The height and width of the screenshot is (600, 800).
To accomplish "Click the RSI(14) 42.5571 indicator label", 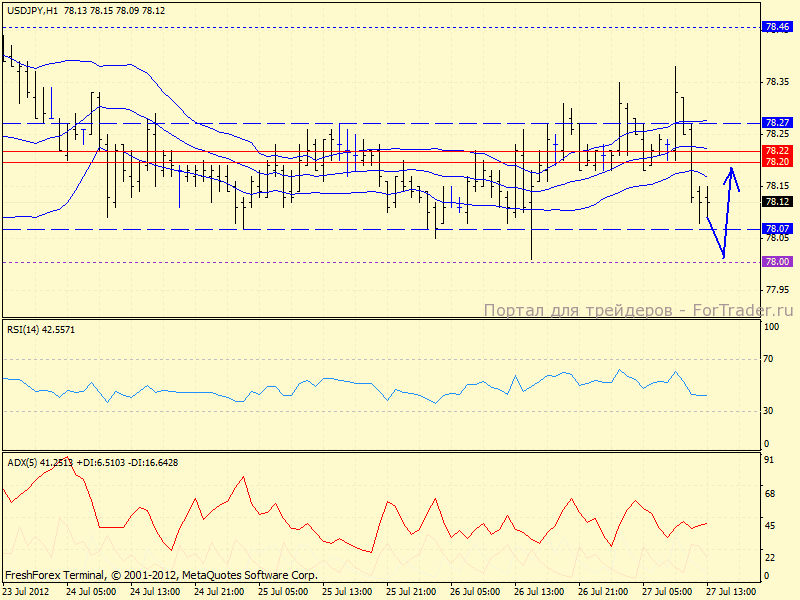I will pyautogui.click(x=41, y=330).
